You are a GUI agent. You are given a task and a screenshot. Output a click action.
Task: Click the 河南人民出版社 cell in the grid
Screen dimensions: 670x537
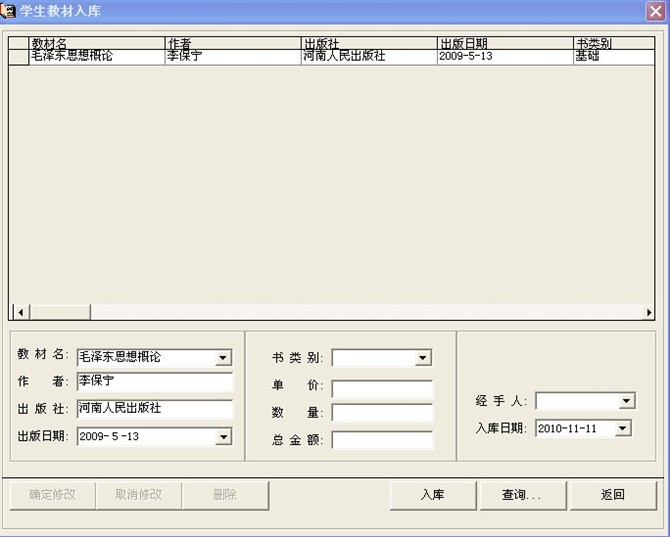tap(369, 57)
